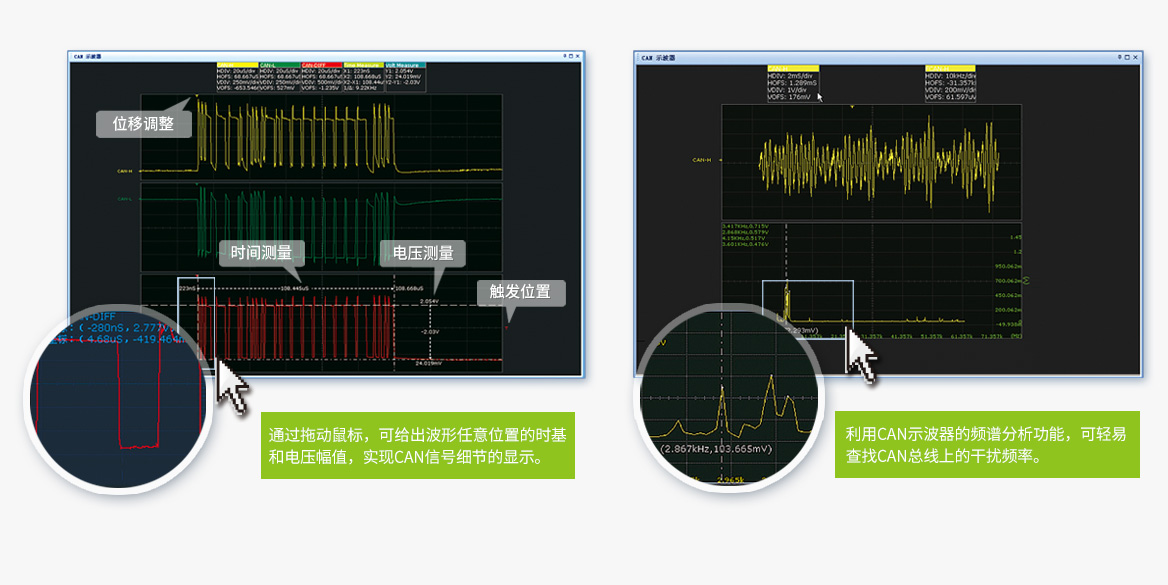
Task: Click the CAN-L channel label beside green waveform
Action: pos(124,199)
